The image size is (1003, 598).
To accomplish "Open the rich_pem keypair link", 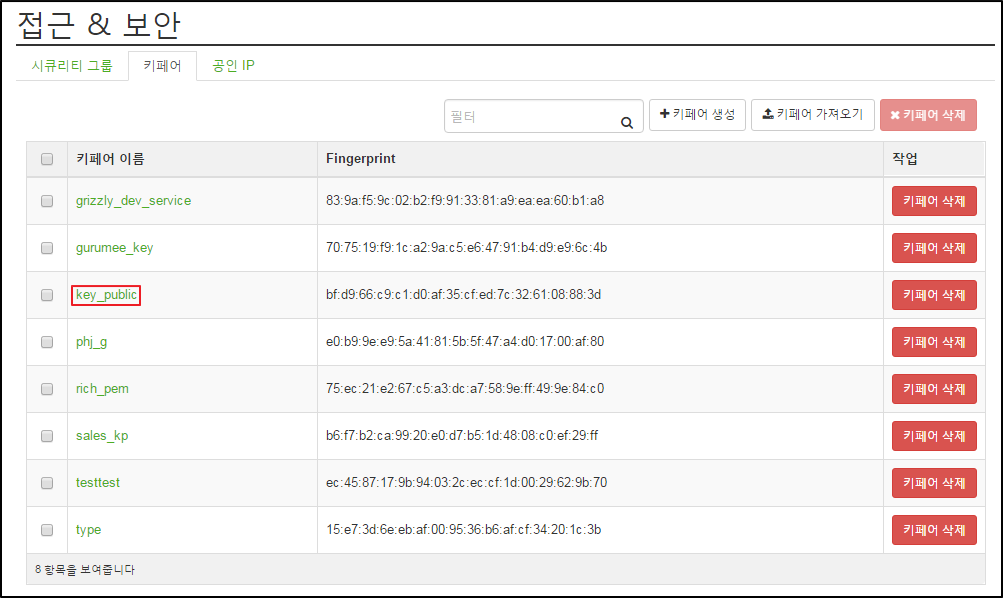I will point(102,389).
